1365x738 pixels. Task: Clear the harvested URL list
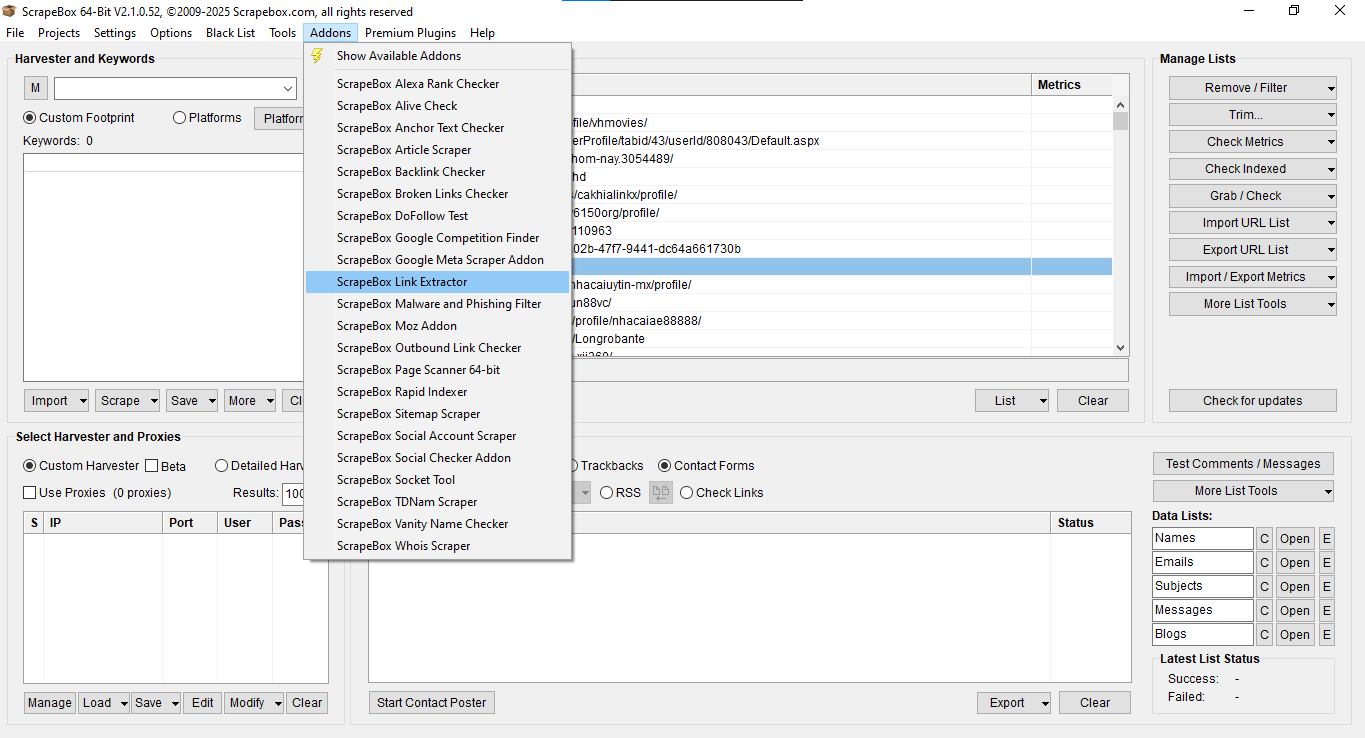coord(1093,401)
